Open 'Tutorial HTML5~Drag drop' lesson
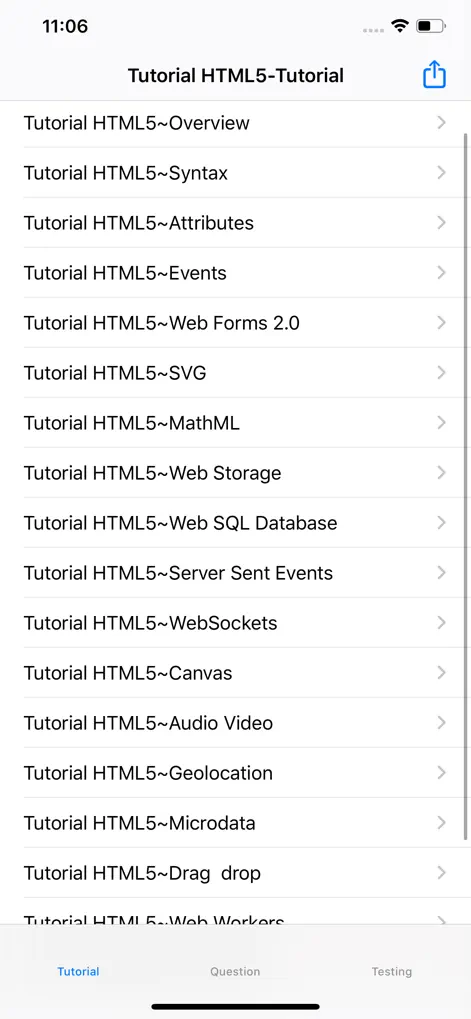The height and width of the screenshot is (1019, 471). point(235,873)
